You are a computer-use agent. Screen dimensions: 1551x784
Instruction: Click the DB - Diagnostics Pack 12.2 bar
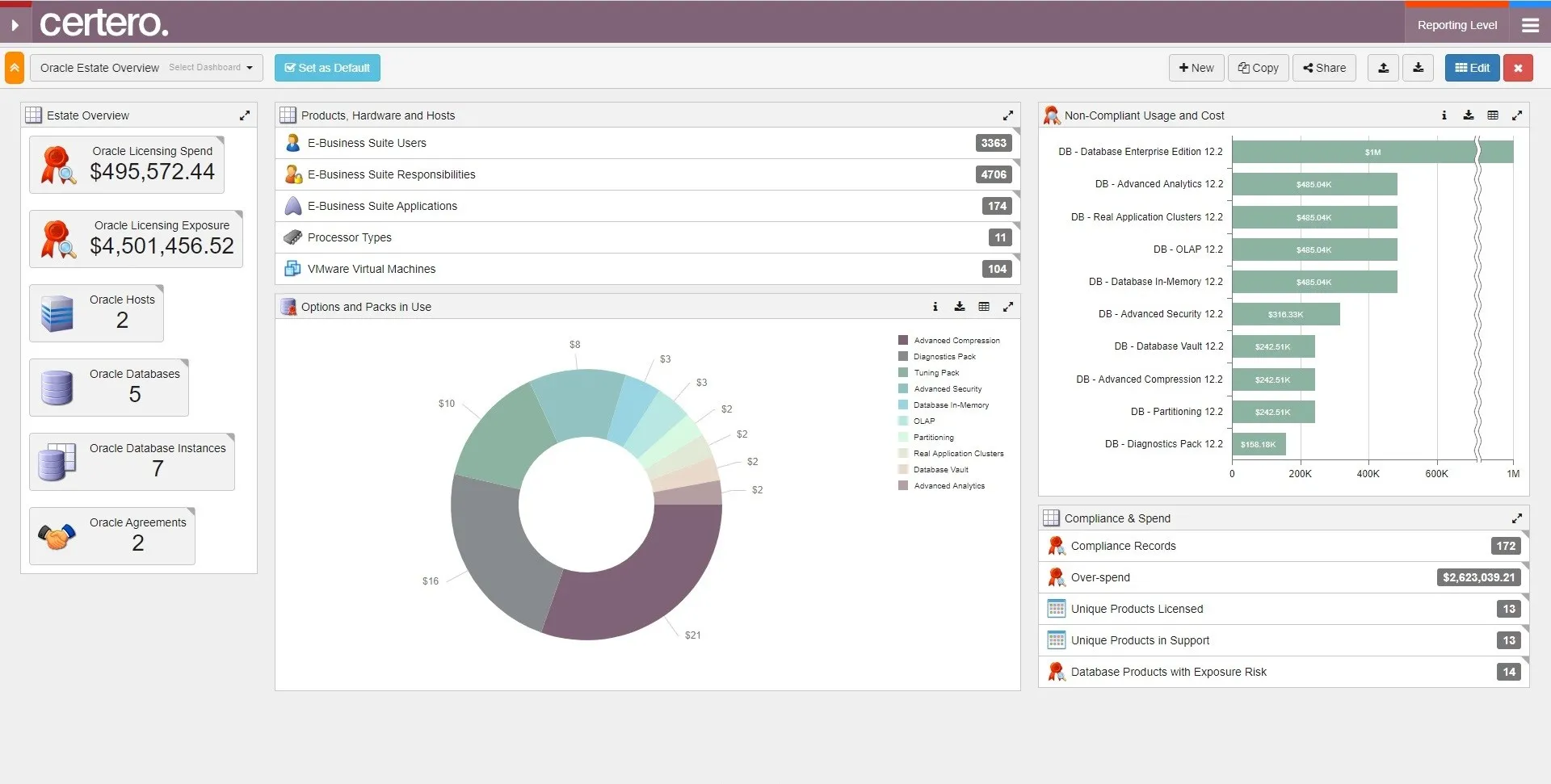(1259, 444)
